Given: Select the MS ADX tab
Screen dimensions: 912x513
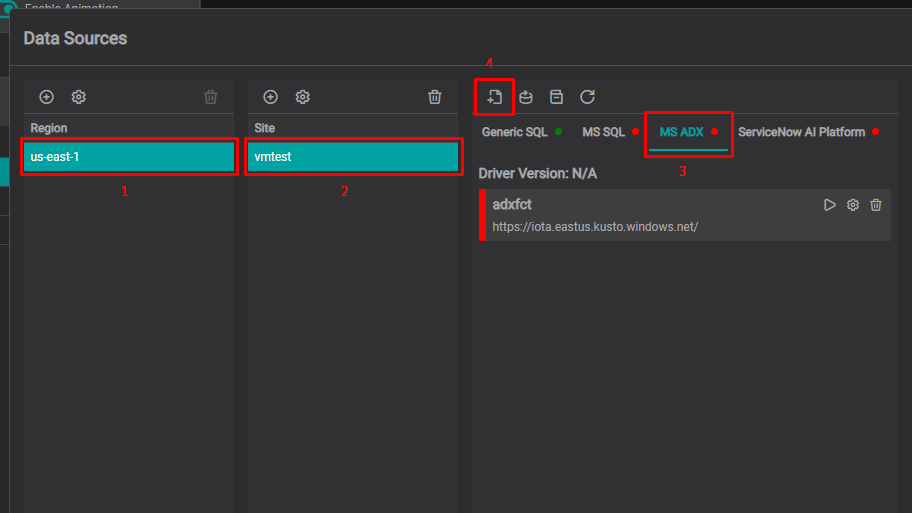Looking at the screenshot, I should [x=682, y=132].
